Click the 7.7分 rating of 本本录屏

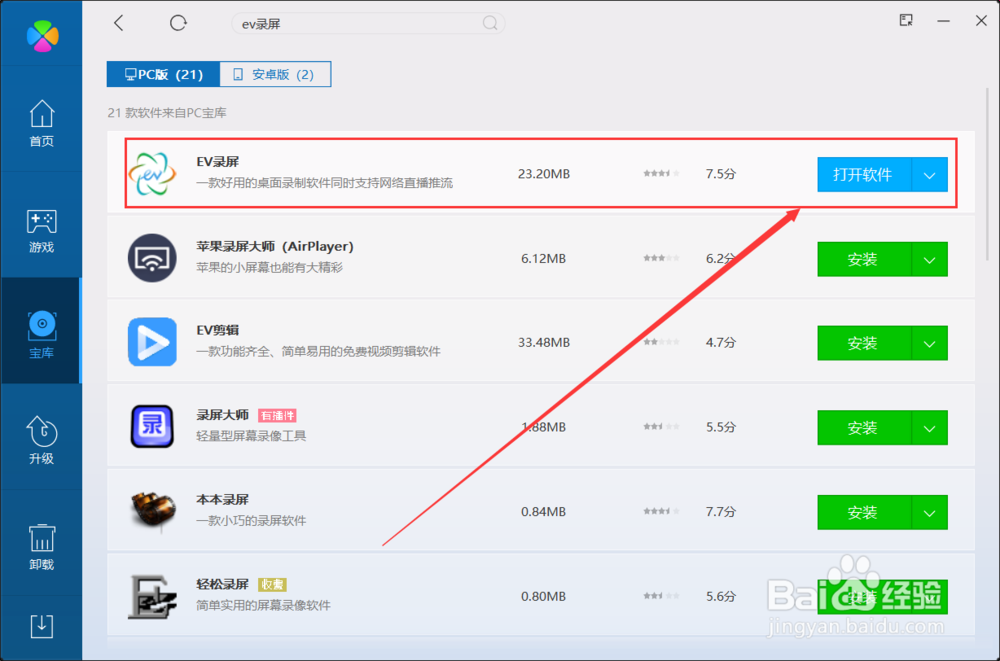click(721, 512)
